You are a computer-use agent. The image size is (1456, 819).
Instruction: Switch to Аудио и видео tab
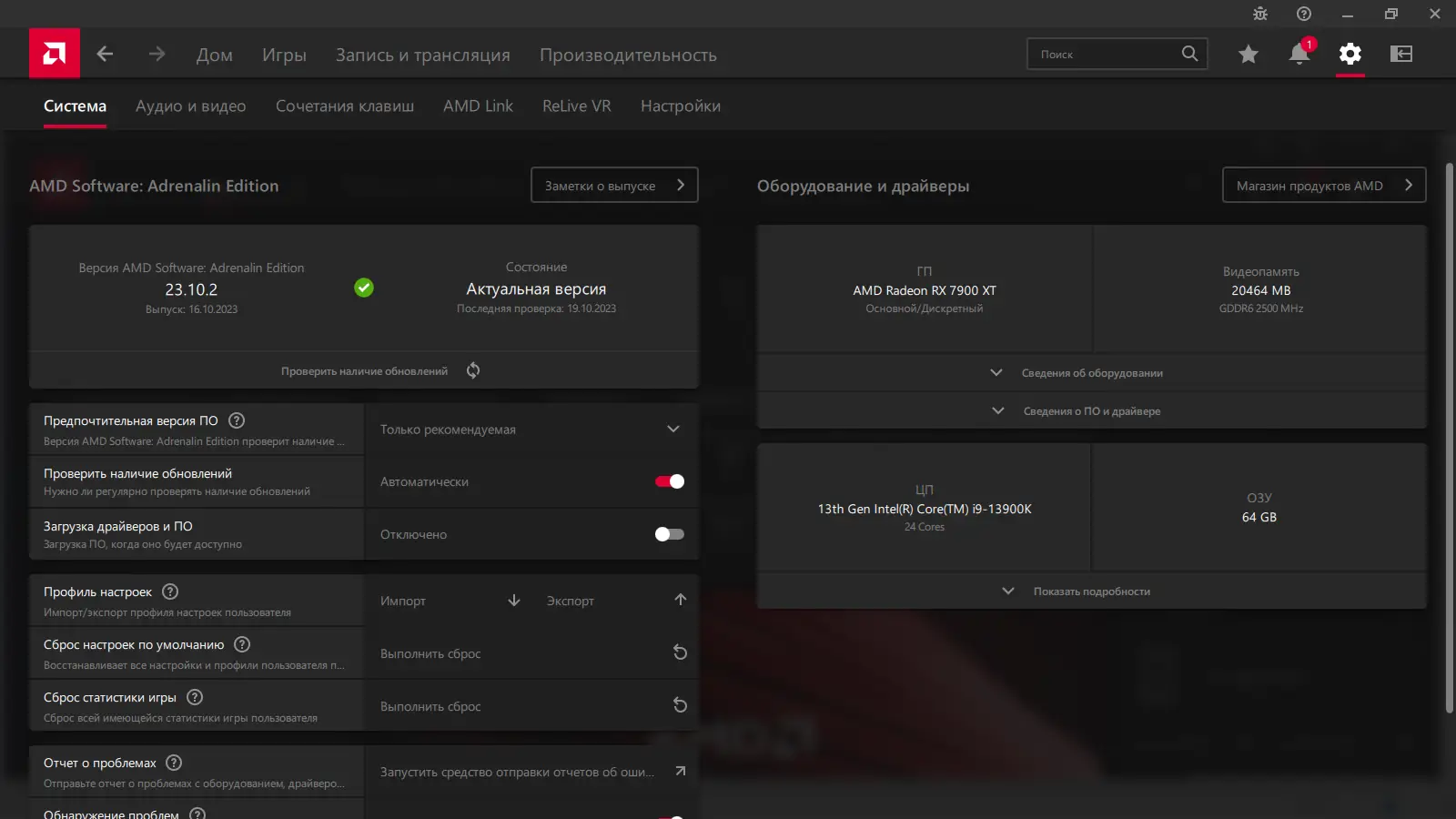191,106
